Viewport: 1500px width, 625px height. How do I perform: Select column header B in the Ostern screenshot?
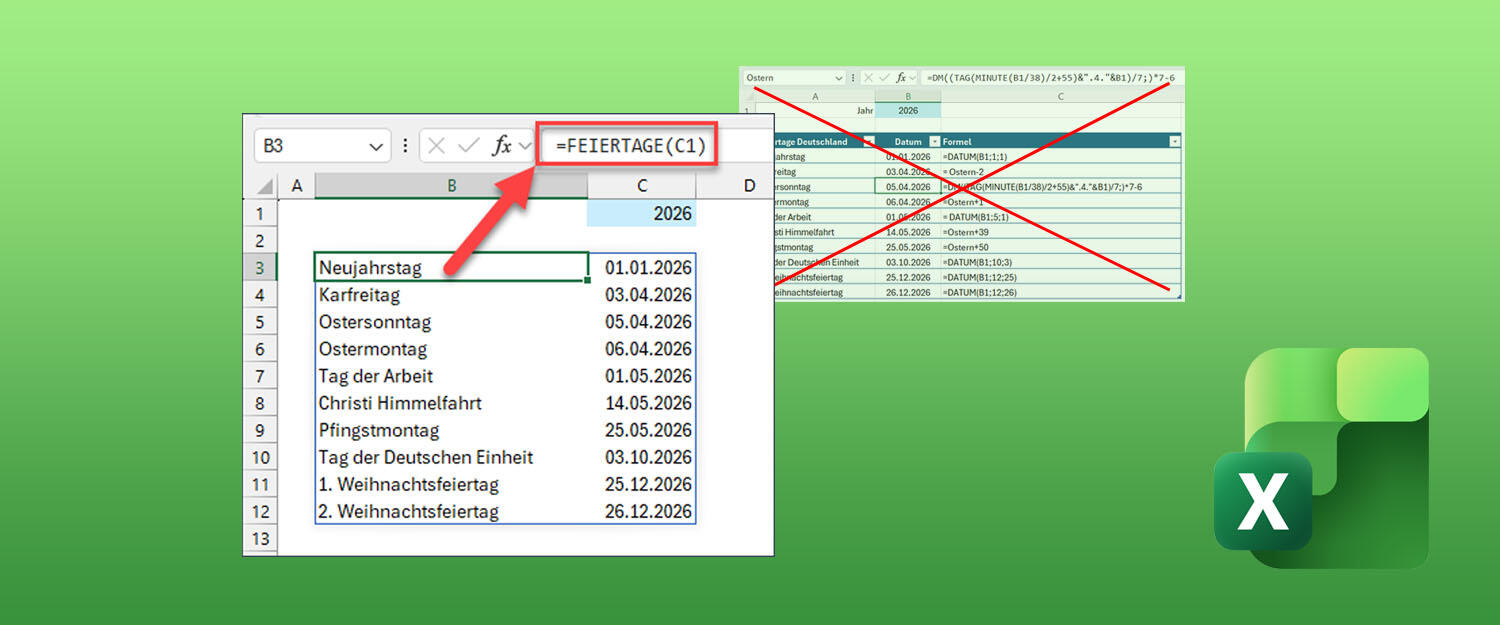click(x=908, y=96)
